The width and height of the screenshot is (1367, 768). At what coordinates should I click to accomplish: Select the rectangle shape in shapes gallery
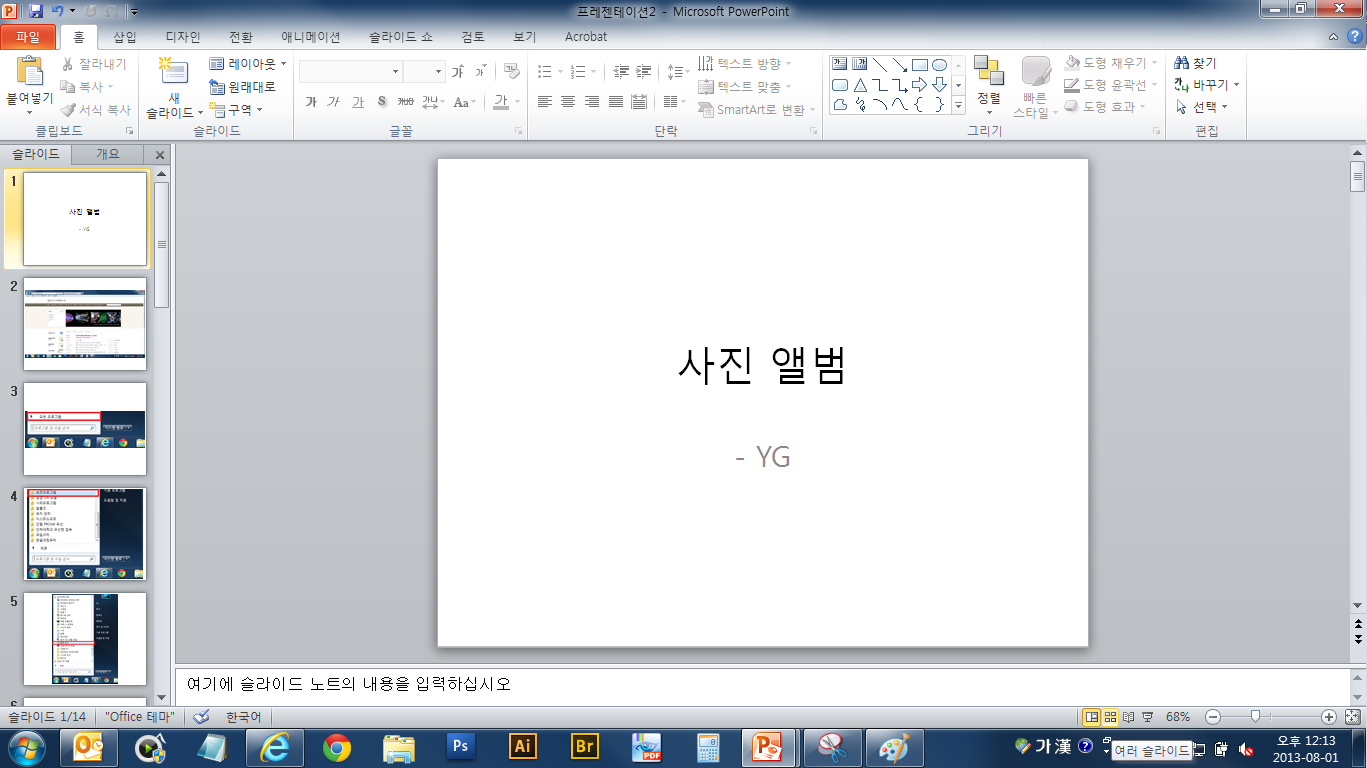(x=920, y=65)
